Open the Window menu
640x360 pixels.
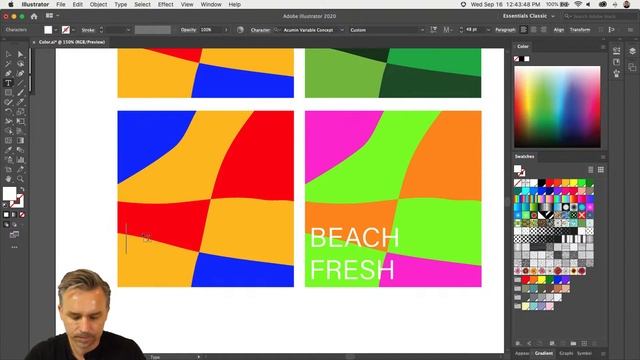(x=211, y=4)
